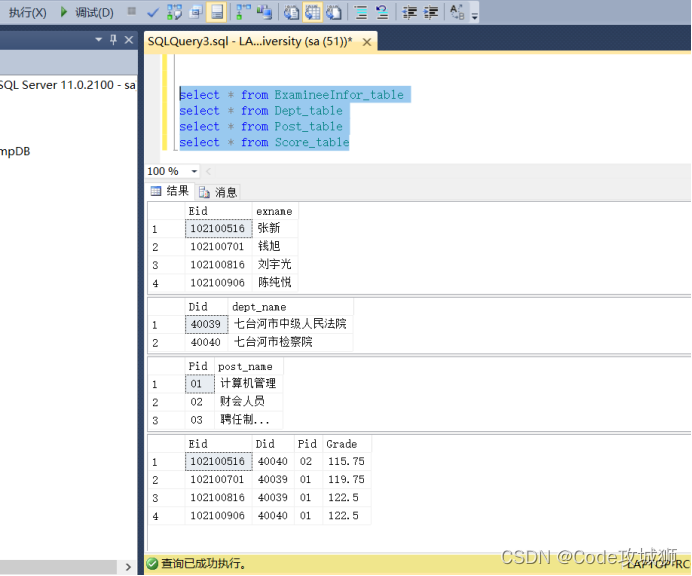Click the line 'select * from Post_table'
Image resolution: width=692 pixels, height=576 pixels.
(261, 126)
